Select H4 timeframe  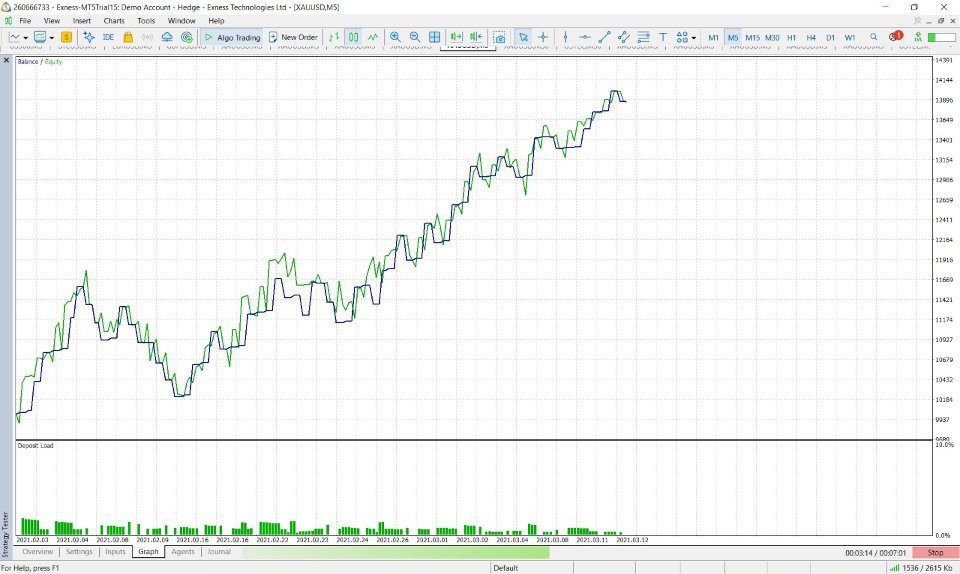[811, 38]
